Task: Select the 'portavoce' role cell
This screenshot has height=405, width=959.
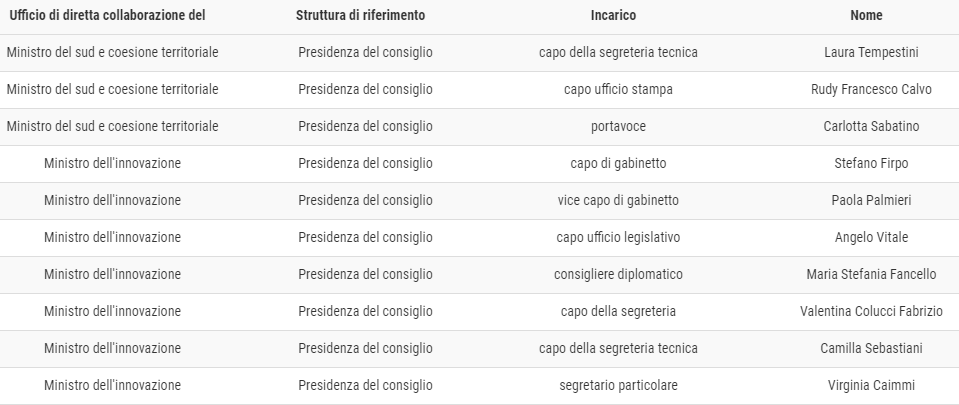Action: [x=618, y=127]
